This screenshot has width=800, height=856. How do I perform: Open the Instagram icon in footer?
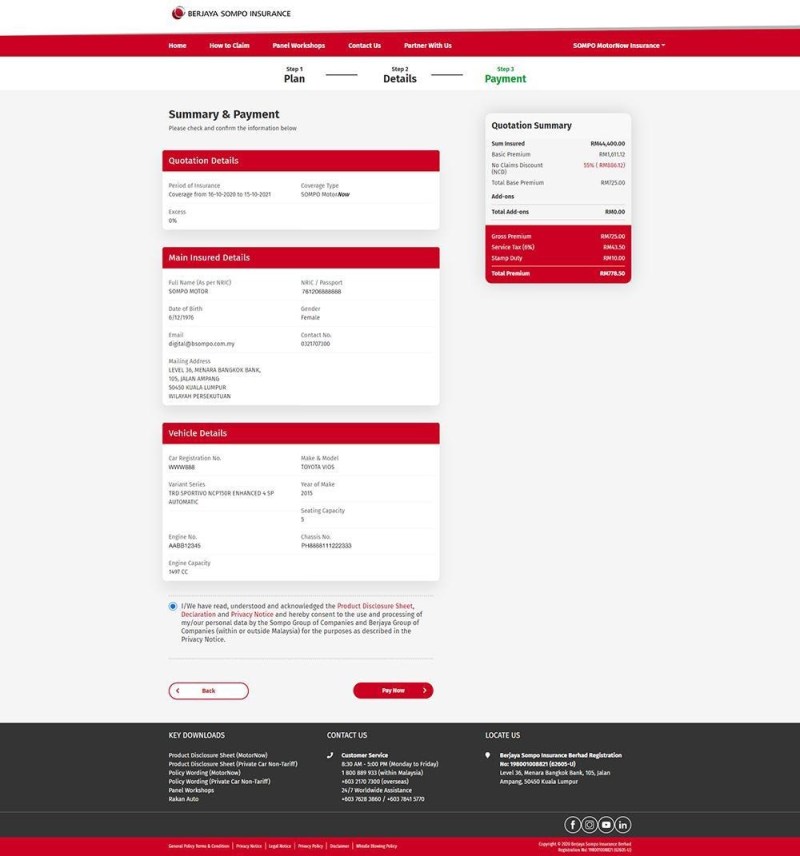589,824
